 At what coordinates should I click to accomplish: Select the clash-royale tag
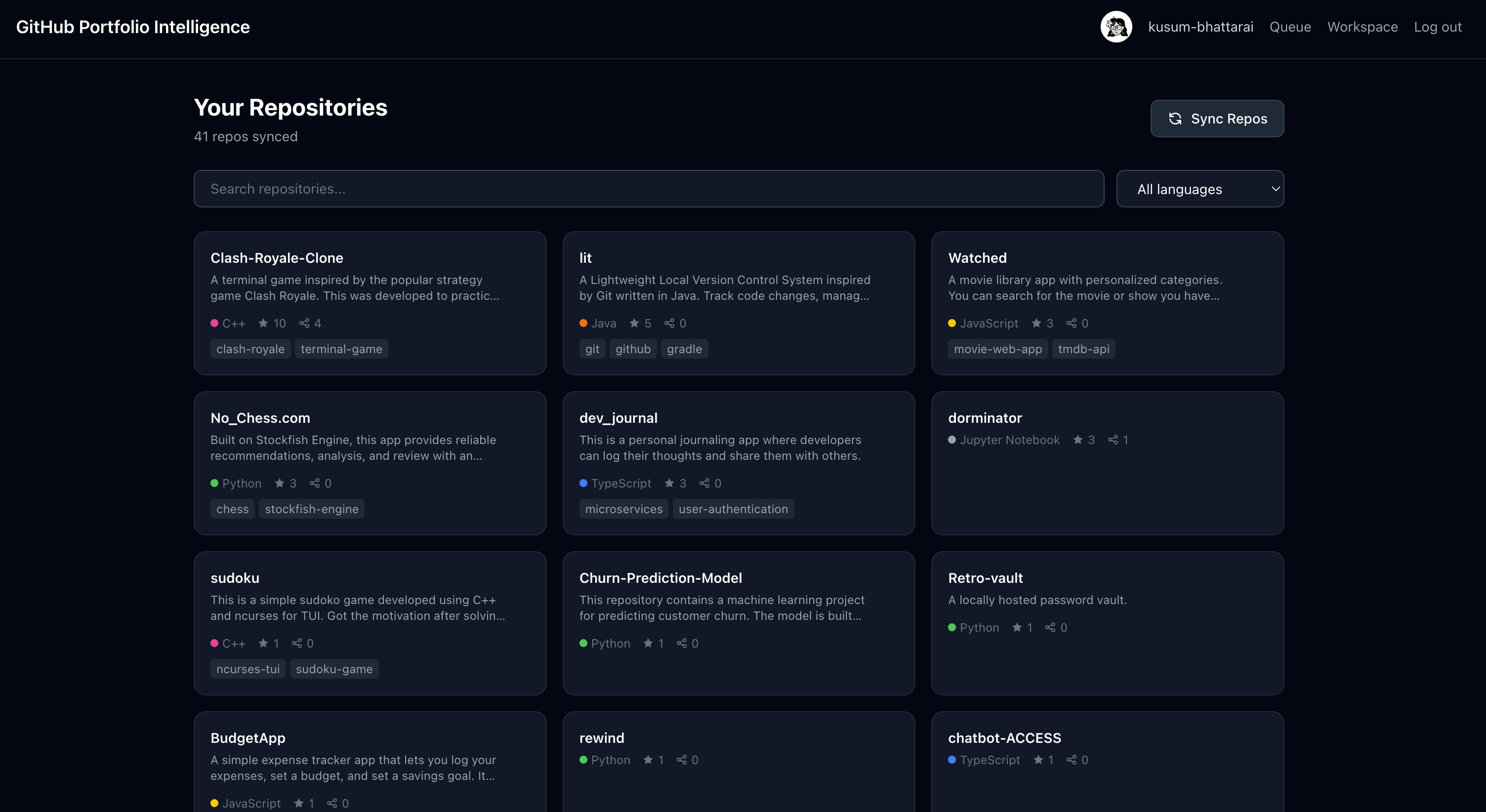[x=250, y=348]
